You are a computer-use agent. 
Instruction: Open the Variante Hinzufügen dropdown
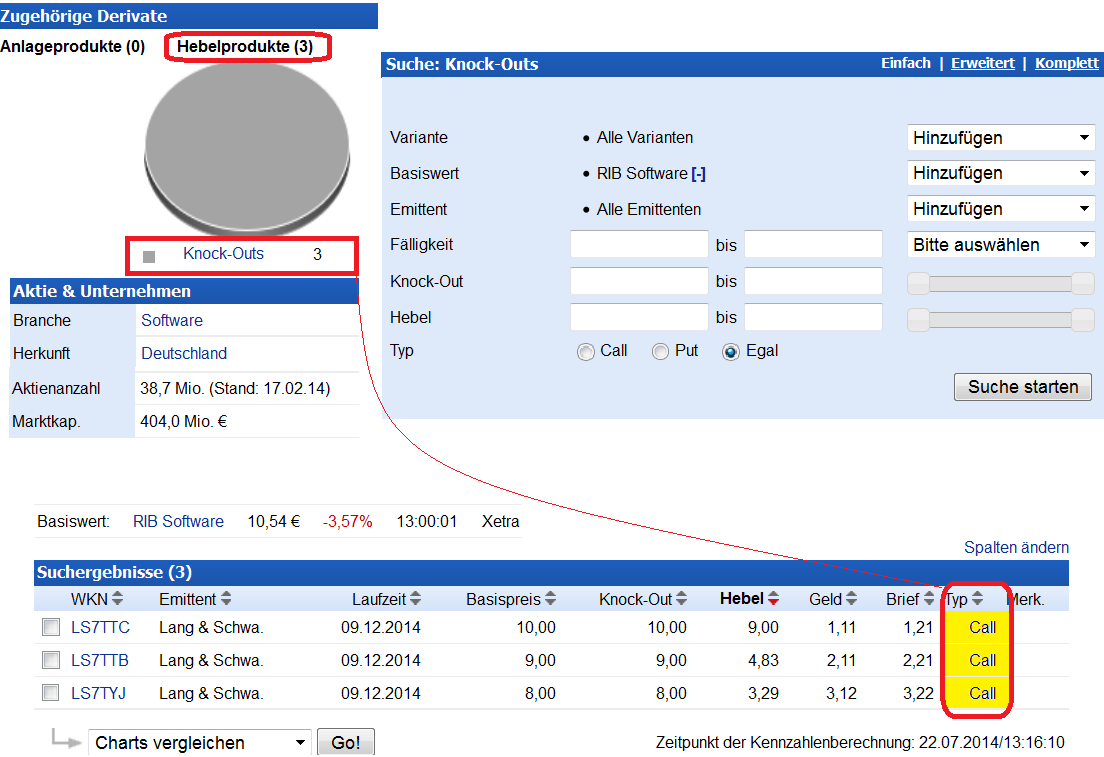[x=1000, y=138]
